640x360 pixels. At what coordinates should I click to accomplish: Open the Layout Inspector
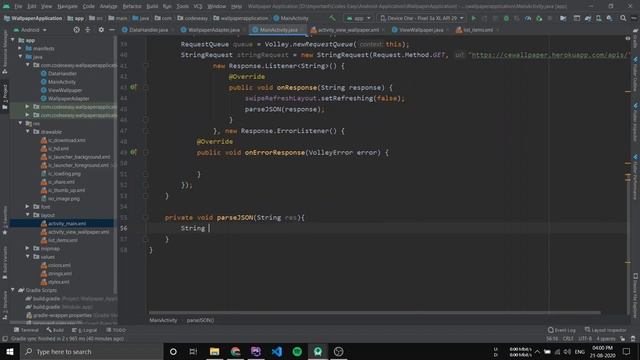606,330
